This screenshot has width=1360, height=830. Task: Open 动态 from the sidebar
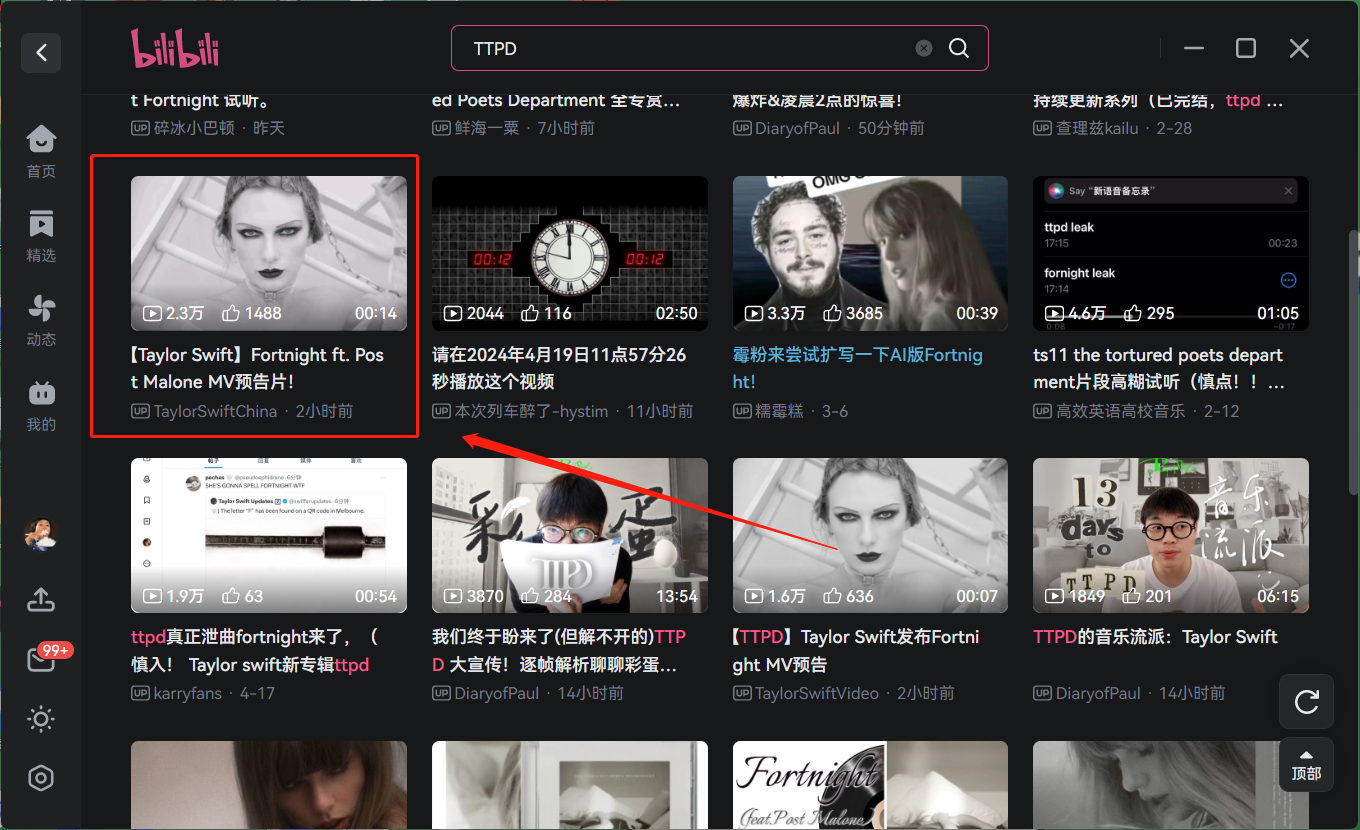pos(41,320)
